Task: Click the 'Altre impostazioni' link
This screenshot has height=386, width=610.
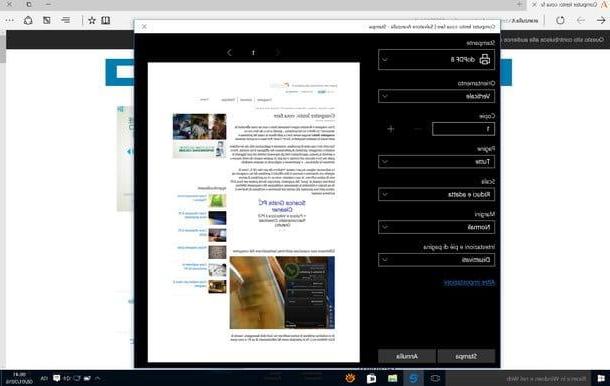Action: (469, 282)
